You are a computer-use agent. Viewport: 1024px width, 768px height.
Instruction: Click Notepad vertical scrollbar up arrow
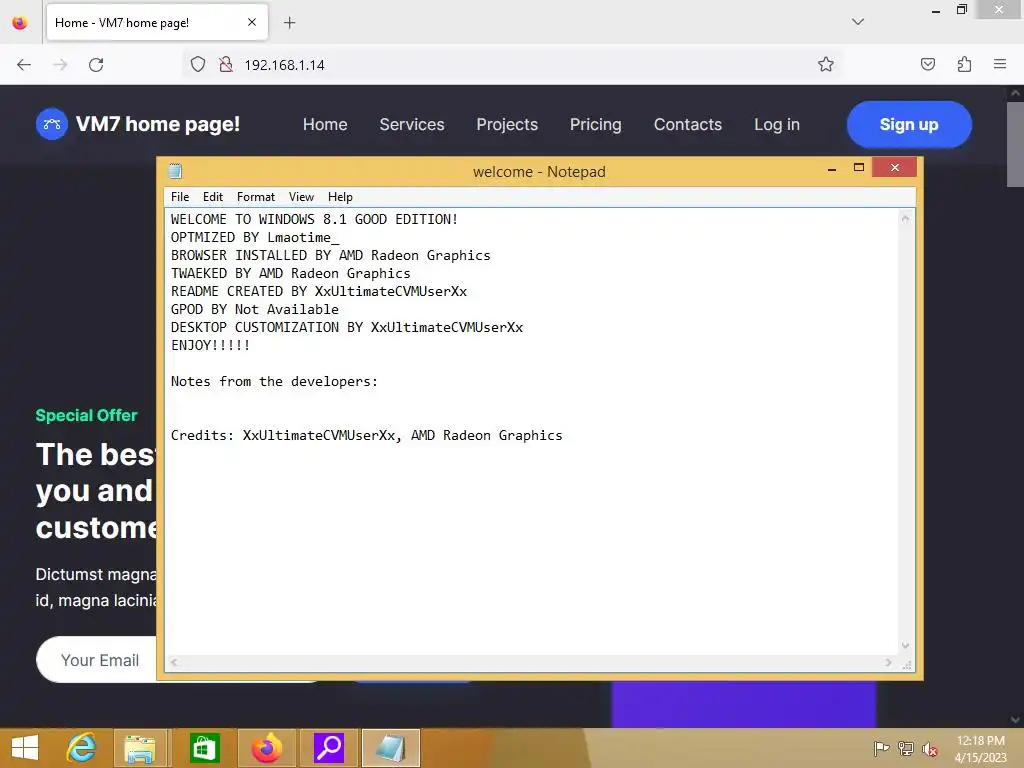click(906, 219)
